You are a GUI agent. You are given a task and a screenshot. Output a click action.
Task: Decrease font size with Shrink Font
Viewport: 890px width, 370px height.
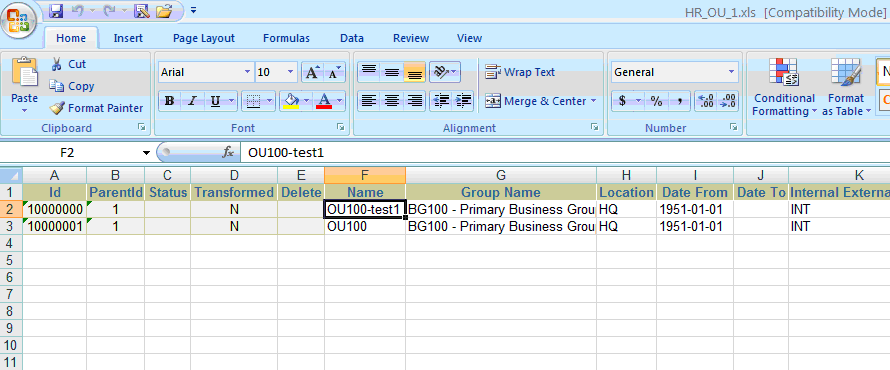[x=334, y=72]
